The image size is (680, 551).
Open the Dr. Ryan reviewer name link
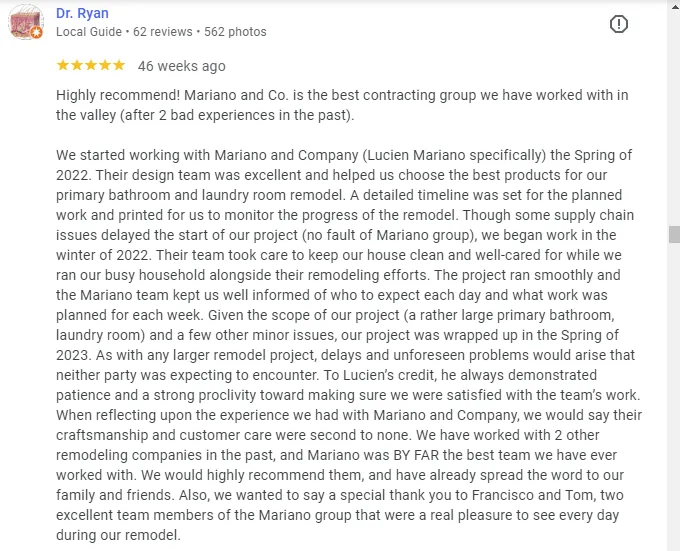pos(82,13)
